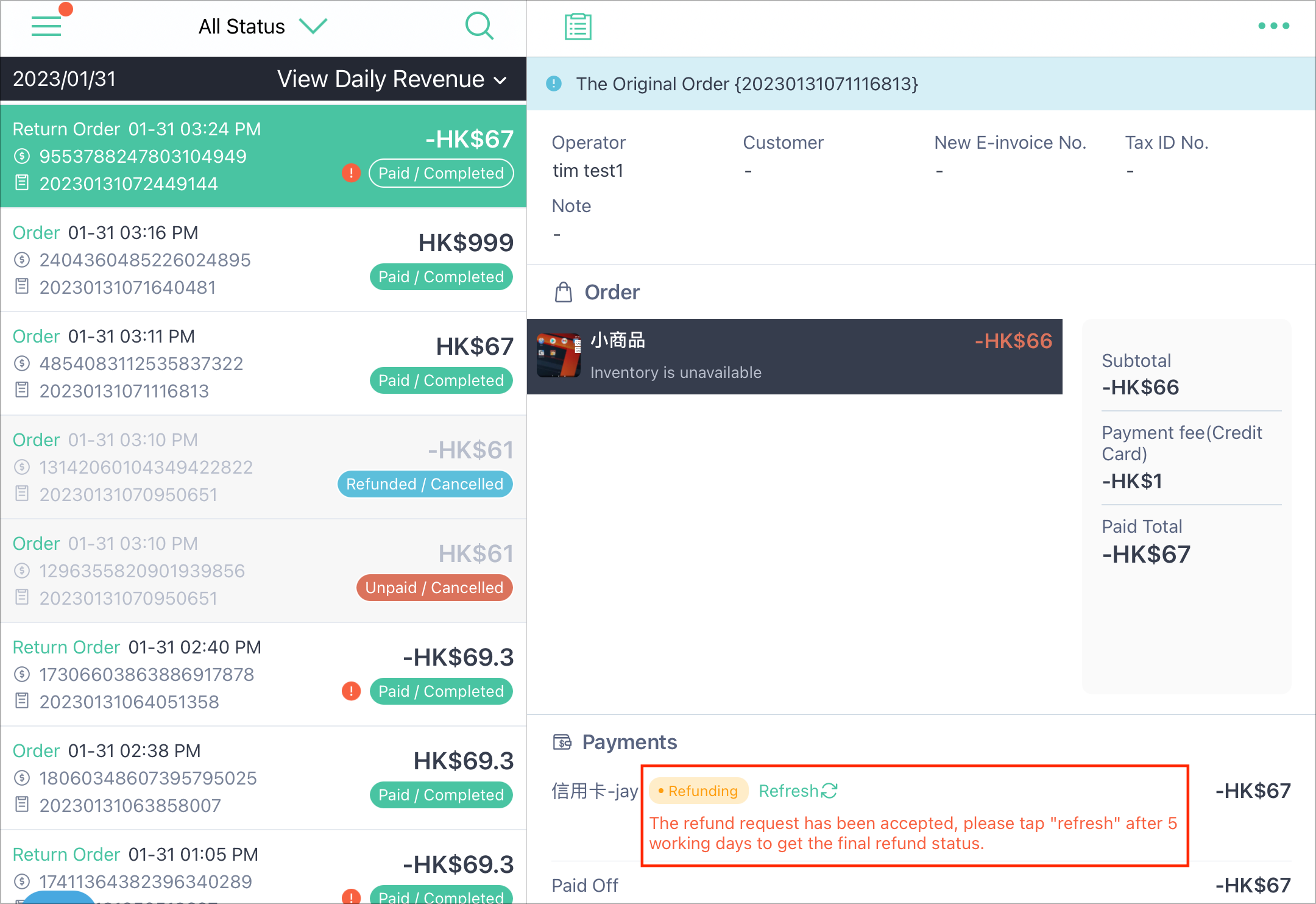Open Order 01-31 02:38 PM for HK$69.3
Viewport: 1316px width, 904px height.
coord(263,778)
